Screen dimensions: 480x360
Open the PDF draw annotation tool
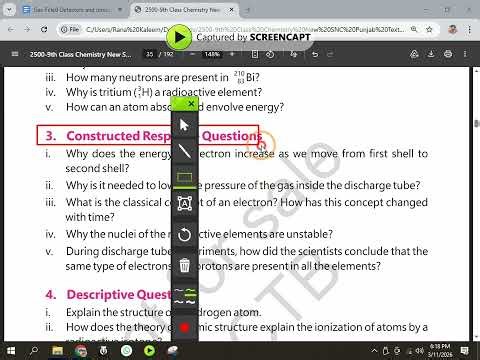coord(293,54)
